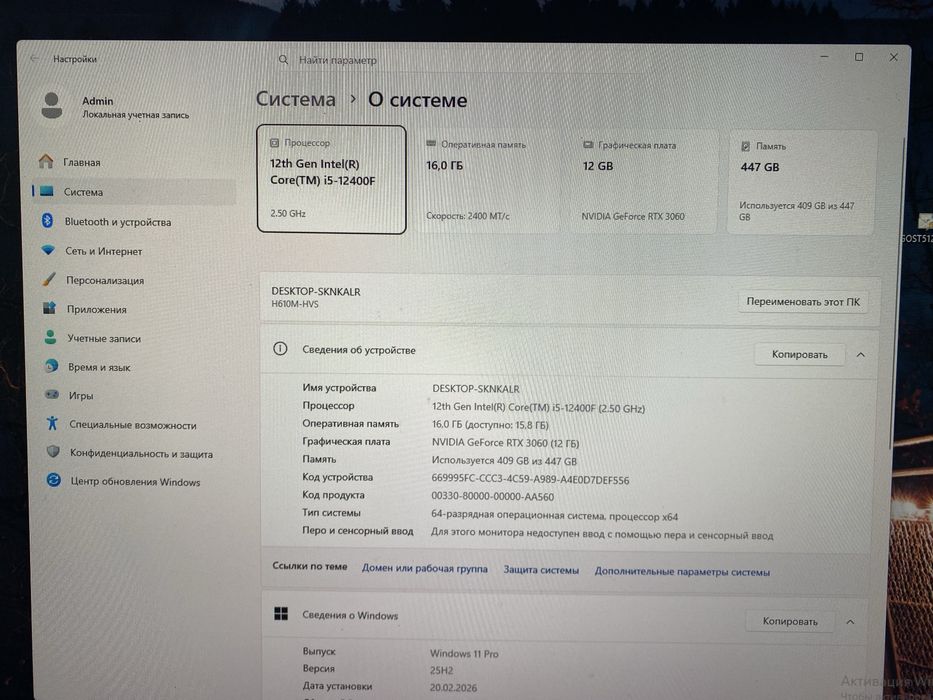Open the Главная settings page
The width and height of the screenshot is (933, 700).
click(x=134, y=162)
